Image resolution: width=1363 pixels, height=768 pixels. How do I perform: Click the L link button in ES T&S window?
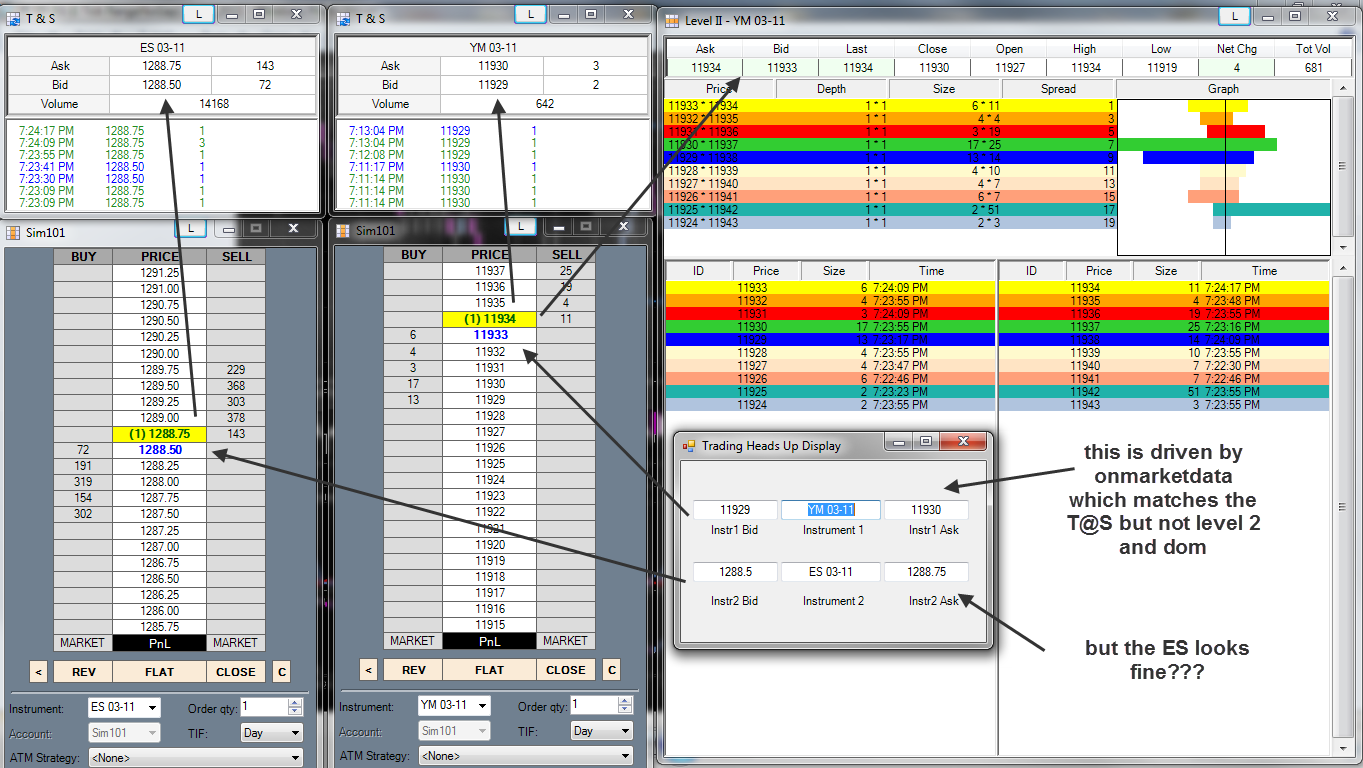199,14
